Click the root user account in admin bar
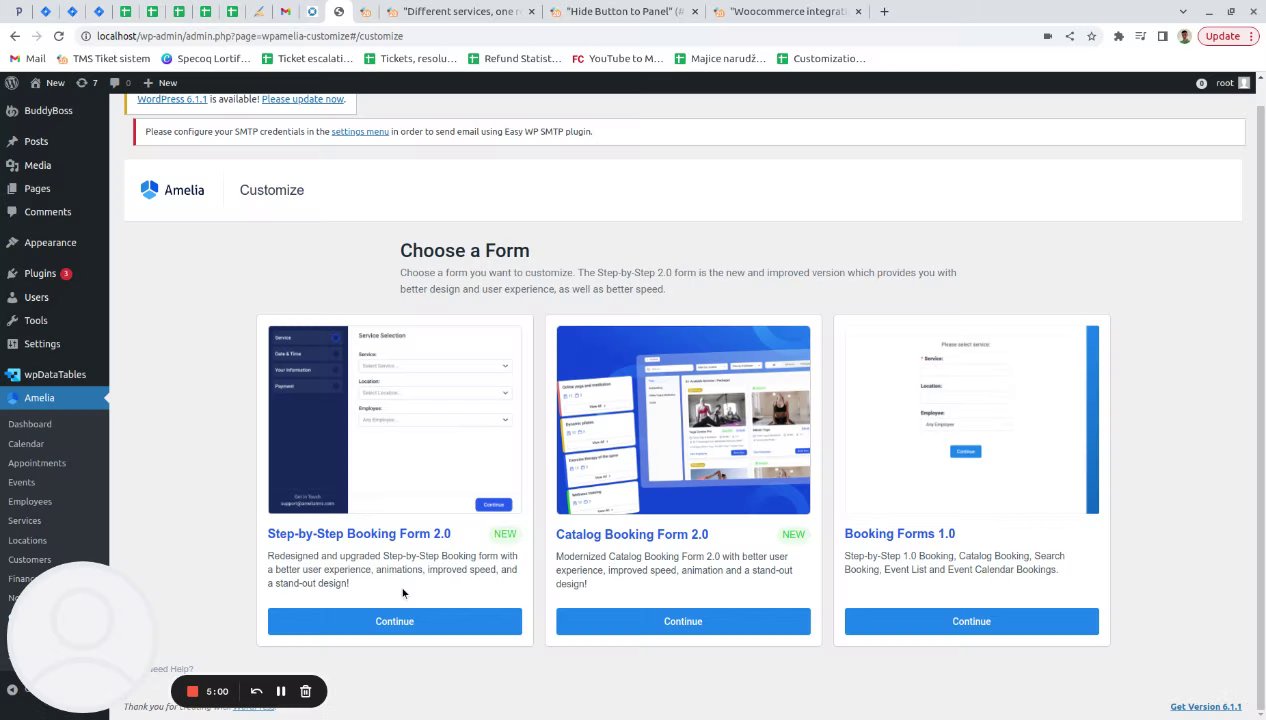This screenshot has height=720, width=1266. 1232,83
